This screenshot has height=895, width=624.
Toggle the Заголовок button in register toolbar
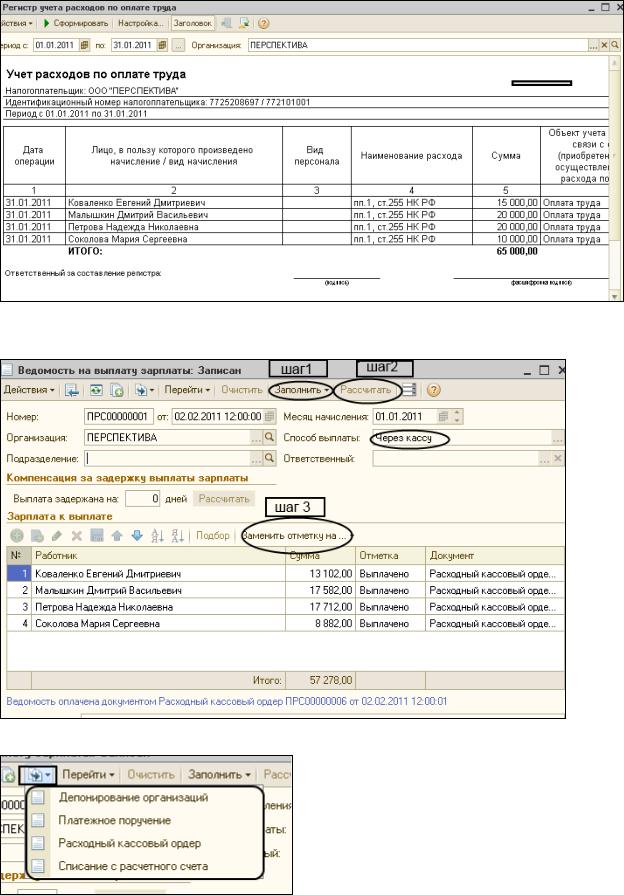click(192, 23)
